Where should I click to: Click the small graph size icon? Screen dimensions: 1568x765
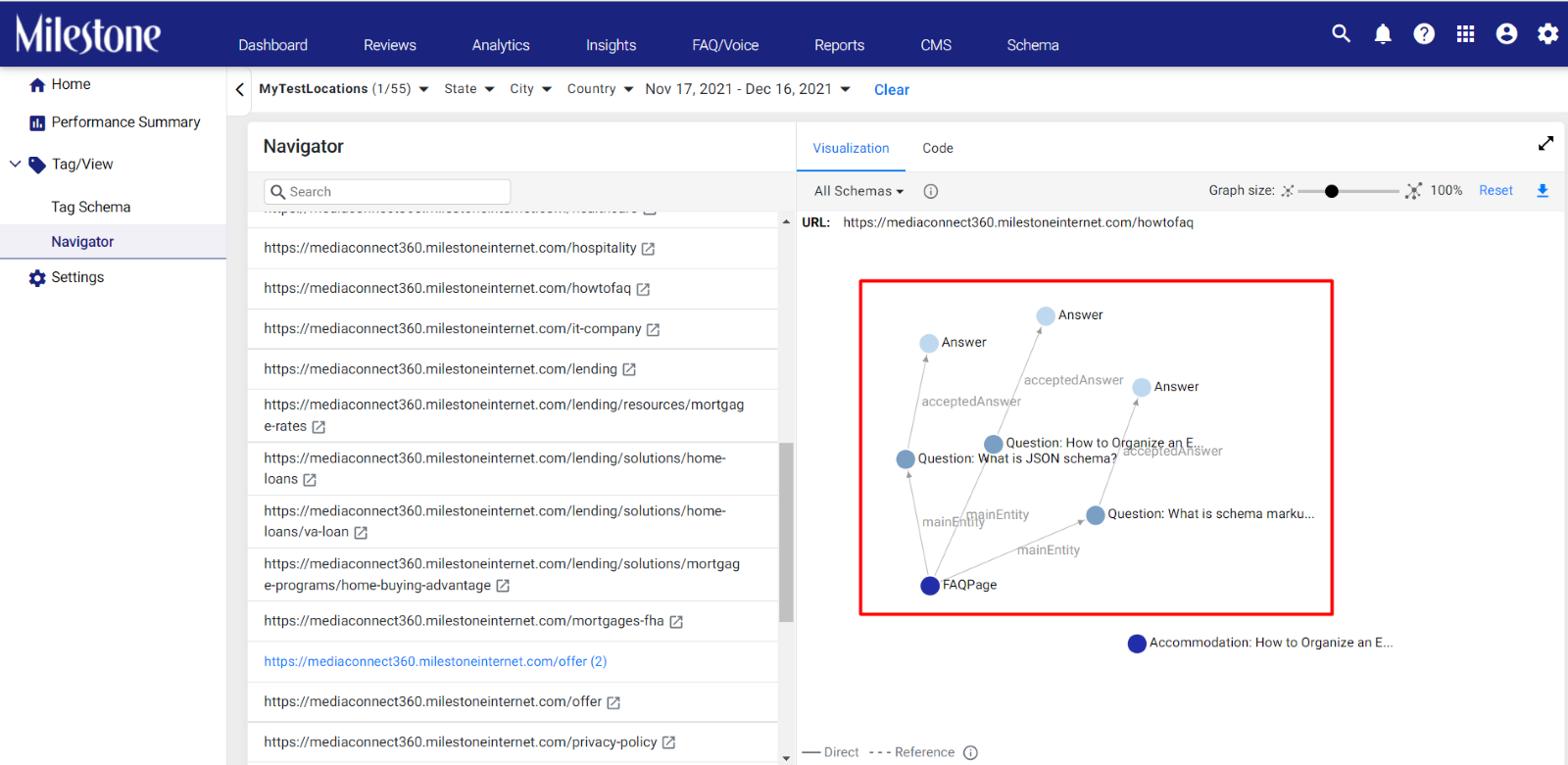coord(1288,191)
